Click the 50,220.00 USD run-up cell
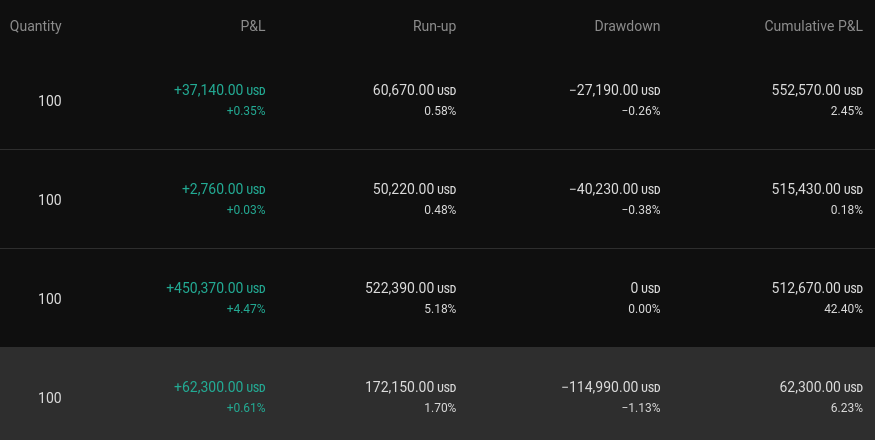Image resolution: width=875 pixels, height=440 pixels. pos(414,189)
